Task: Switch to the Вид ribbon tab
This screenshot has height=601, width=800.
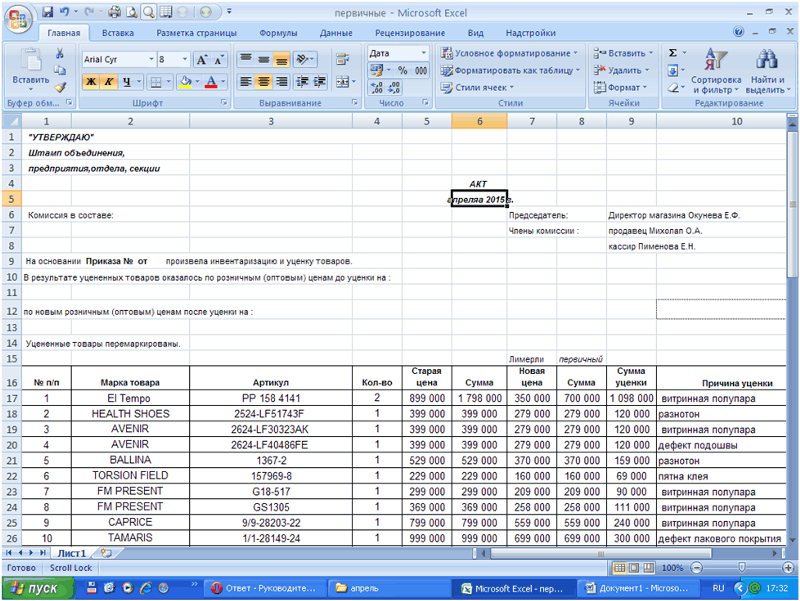Action: click(x=476, y=33)
